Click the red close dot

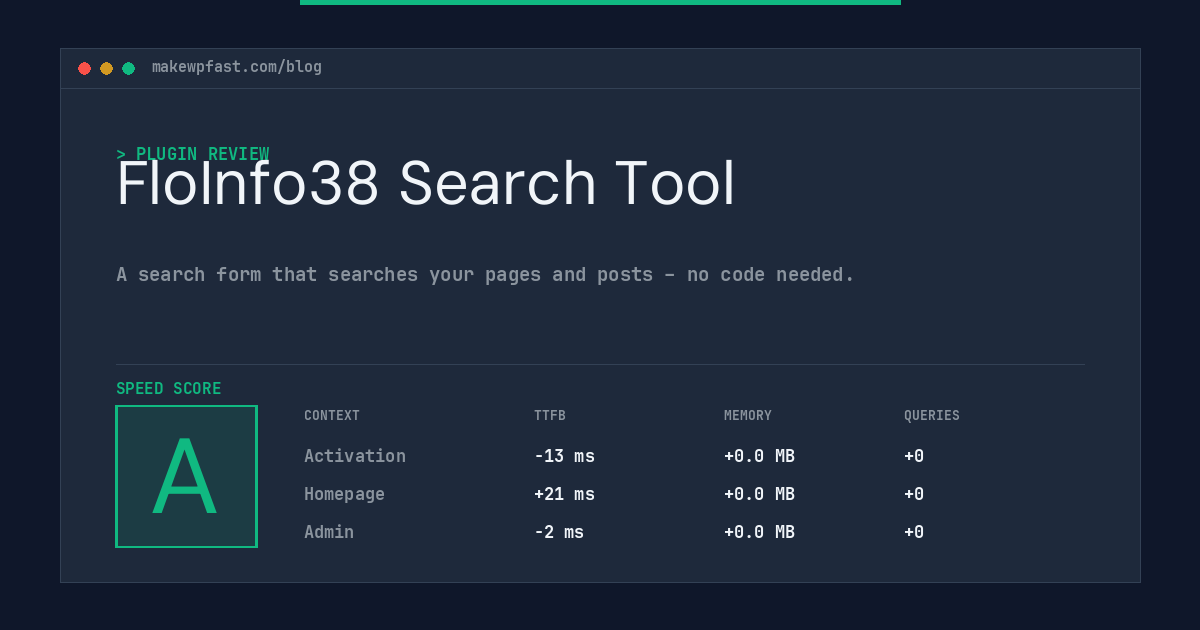(84, 68)
